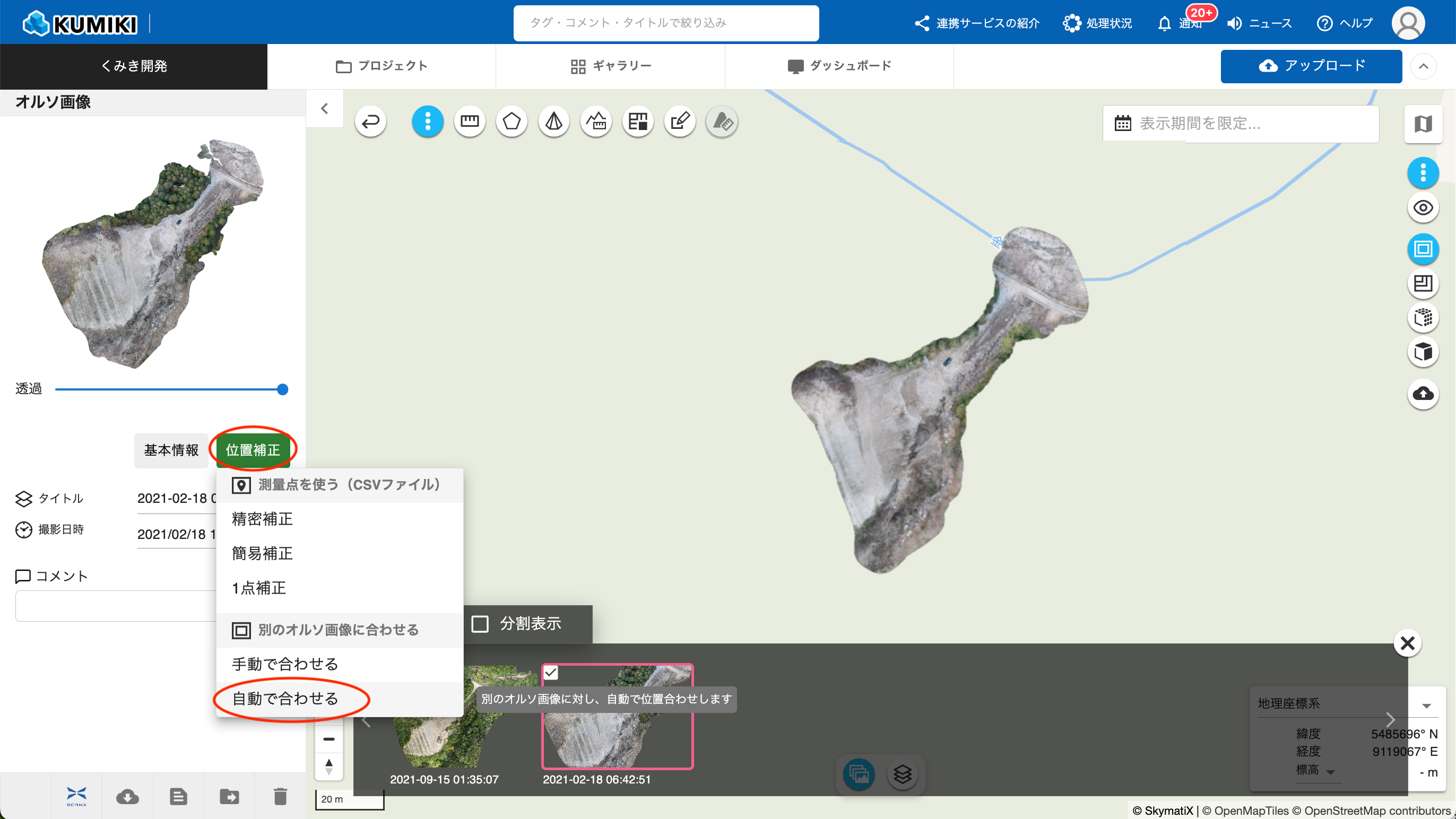Click the trash delete icon
The height and width of the screenshot is (819, 1456).
(x=280, y=796)
